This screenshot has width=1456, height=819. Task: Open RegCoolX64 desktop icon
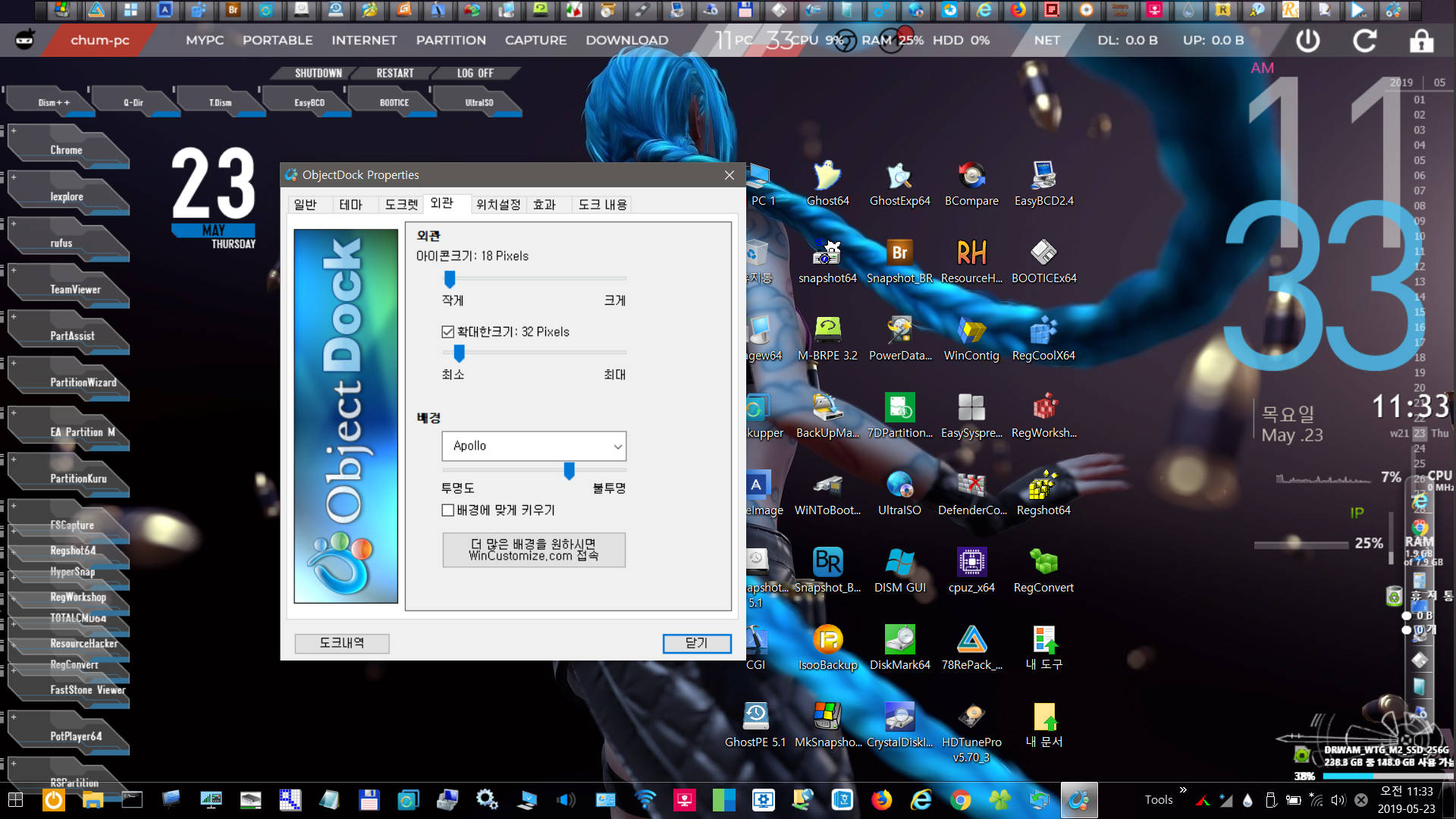(1044, 339)
